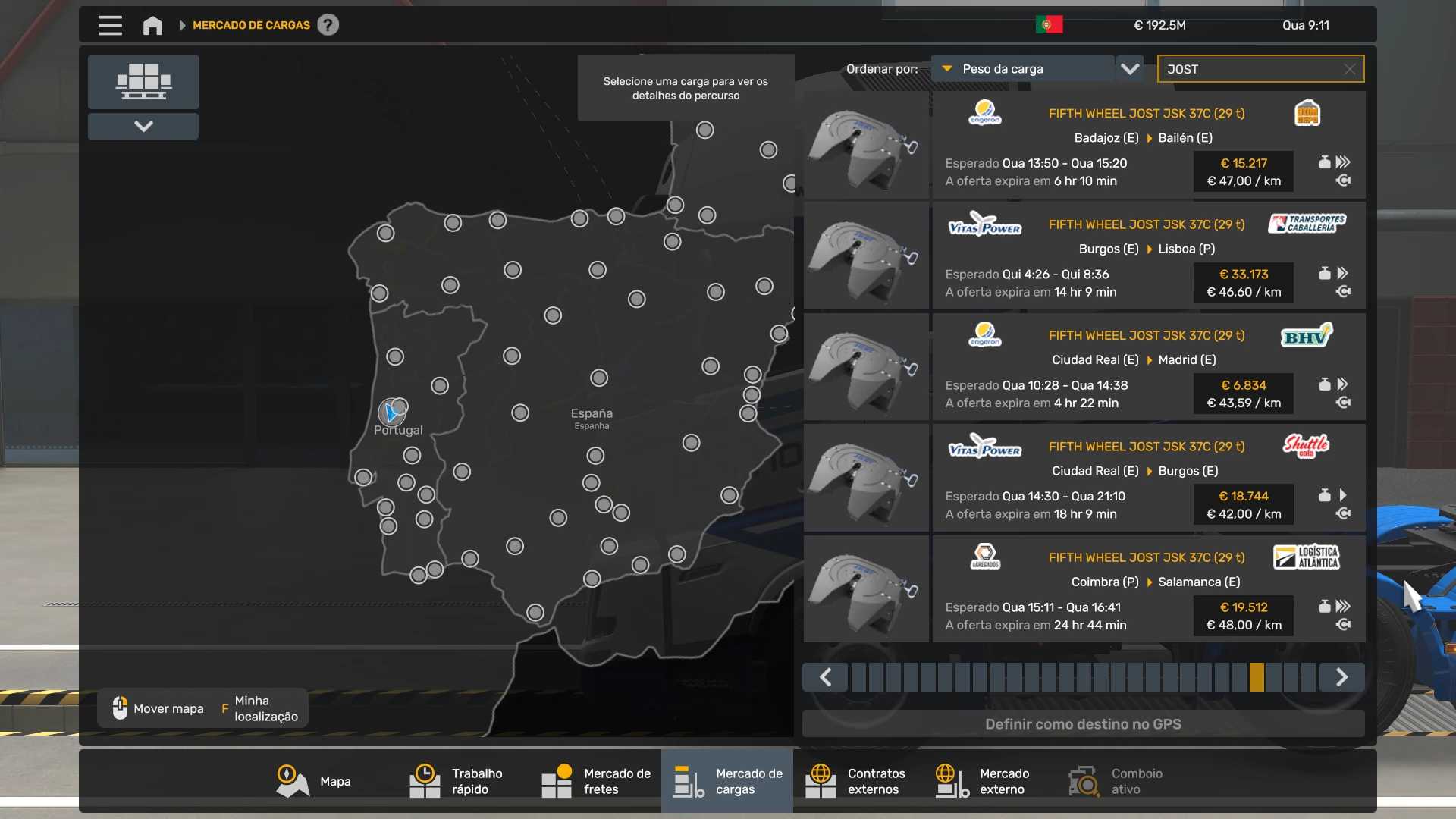Click the player location marker on map

point(391,413)
